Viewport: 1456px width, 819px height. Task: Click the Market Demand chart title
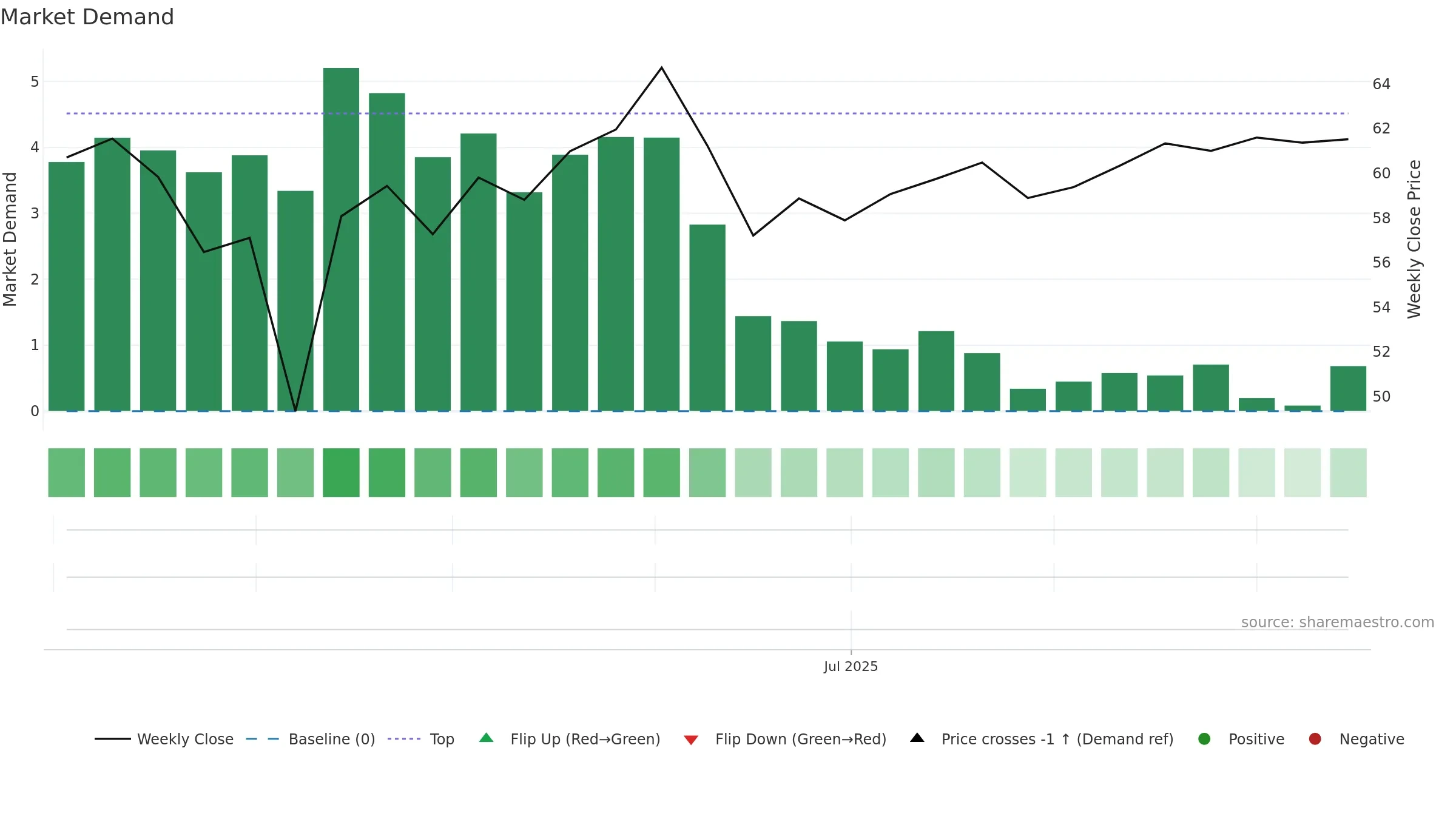pos(87,17)
